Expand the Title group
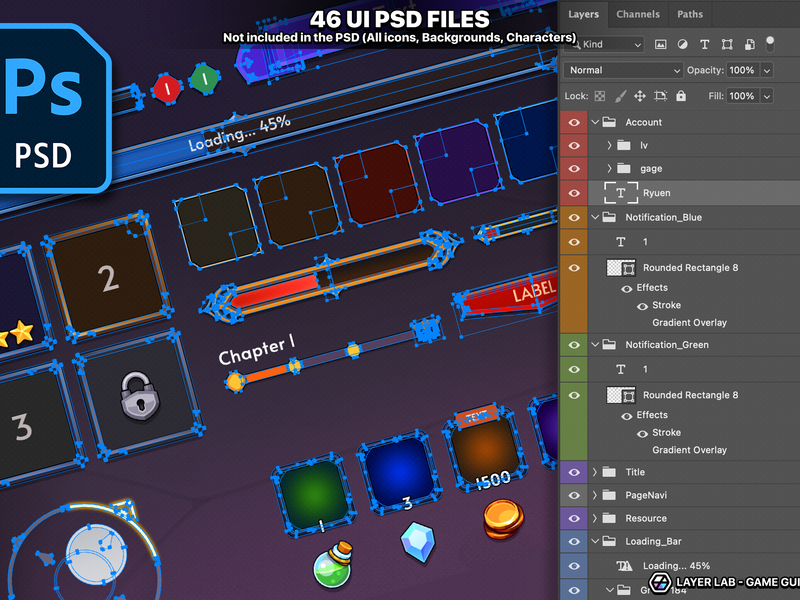 595,472
